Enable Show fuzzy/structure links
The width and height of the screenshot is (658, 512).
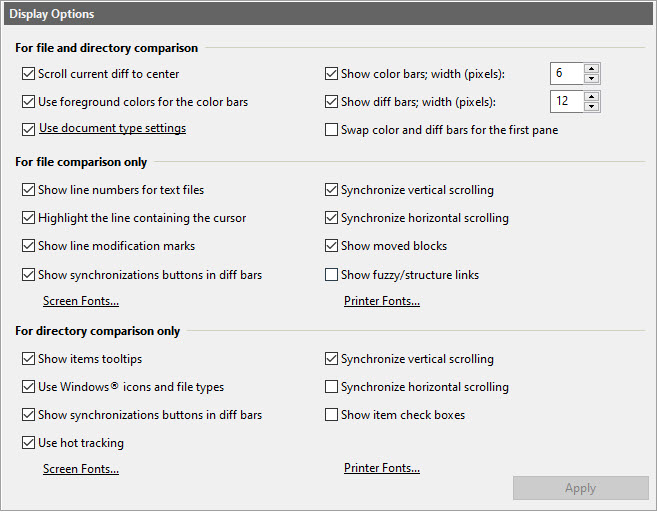coord(332,274)
